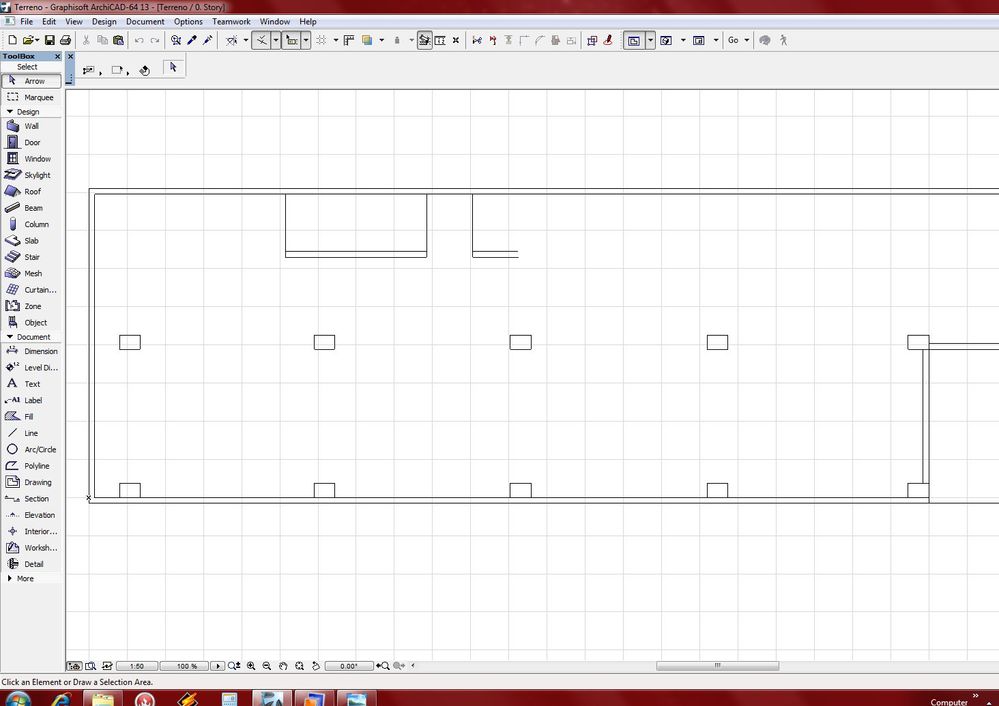Click the Pick Up Parameters eyedropper

(x=192, y=40)
